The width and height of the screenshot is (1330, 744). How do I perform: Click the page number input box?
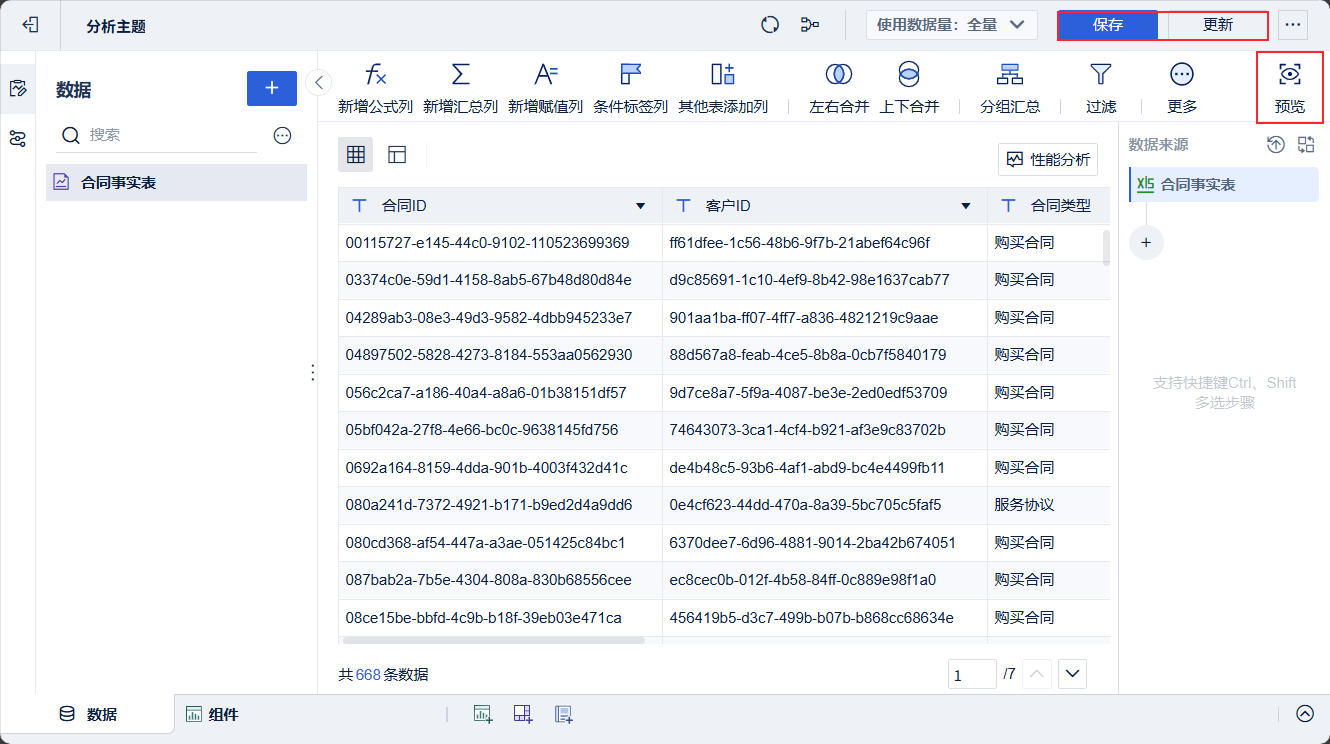click(x=972, y=675)
